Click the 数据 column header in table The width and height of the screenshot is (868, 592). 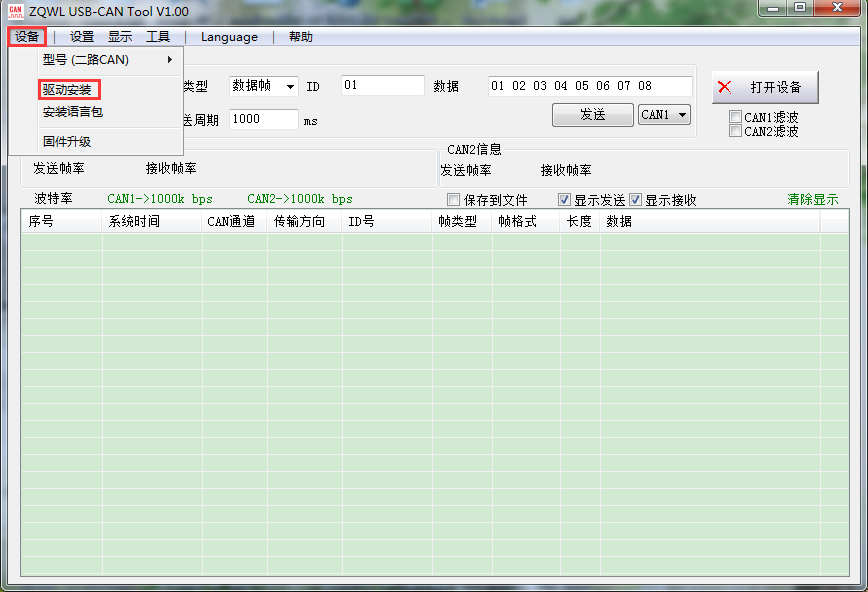pyautogui.click(x=710, y=222)
